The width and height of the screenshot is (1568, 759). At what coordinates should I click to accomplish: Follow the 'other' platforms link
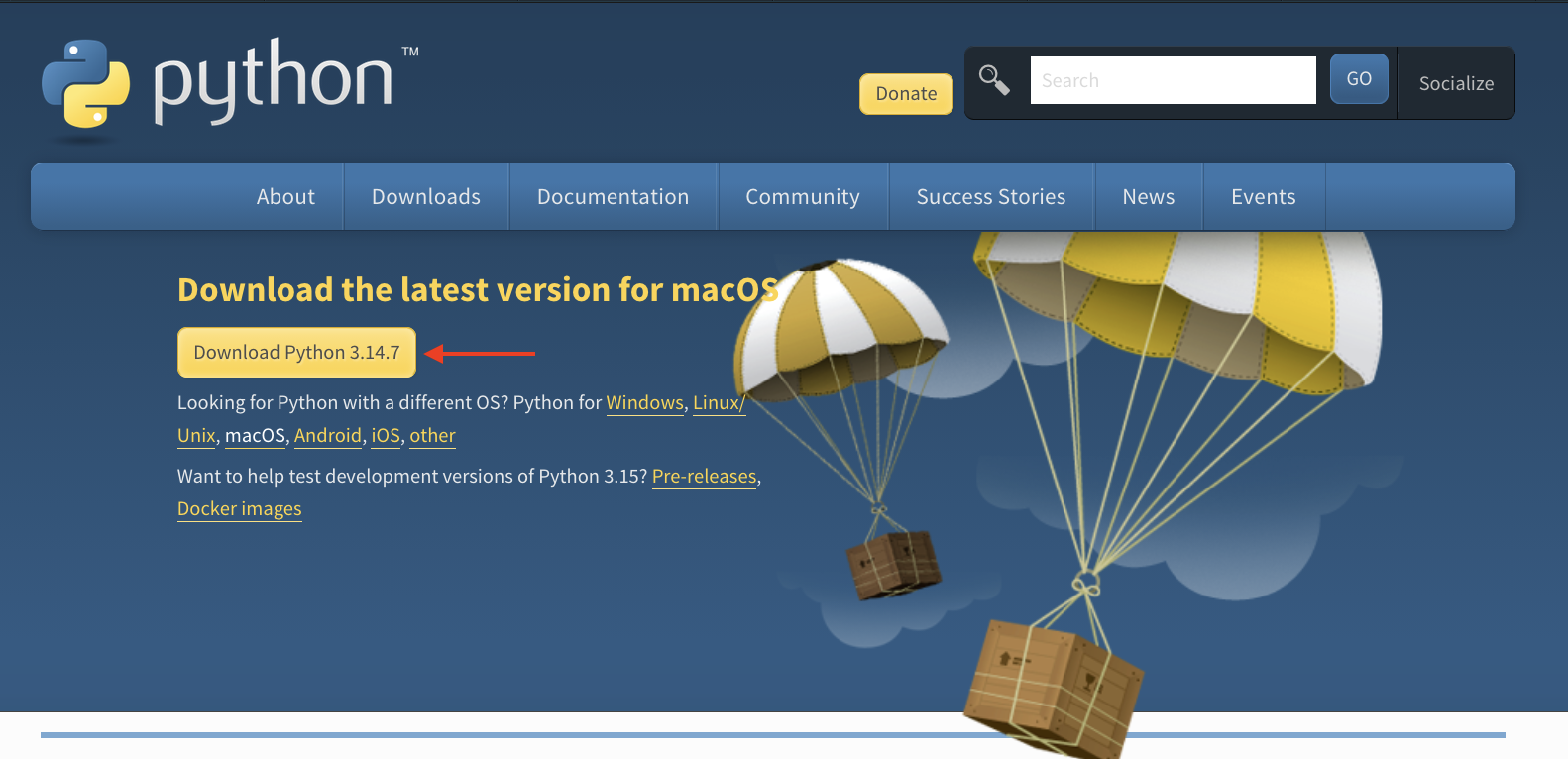pos(433,436)
